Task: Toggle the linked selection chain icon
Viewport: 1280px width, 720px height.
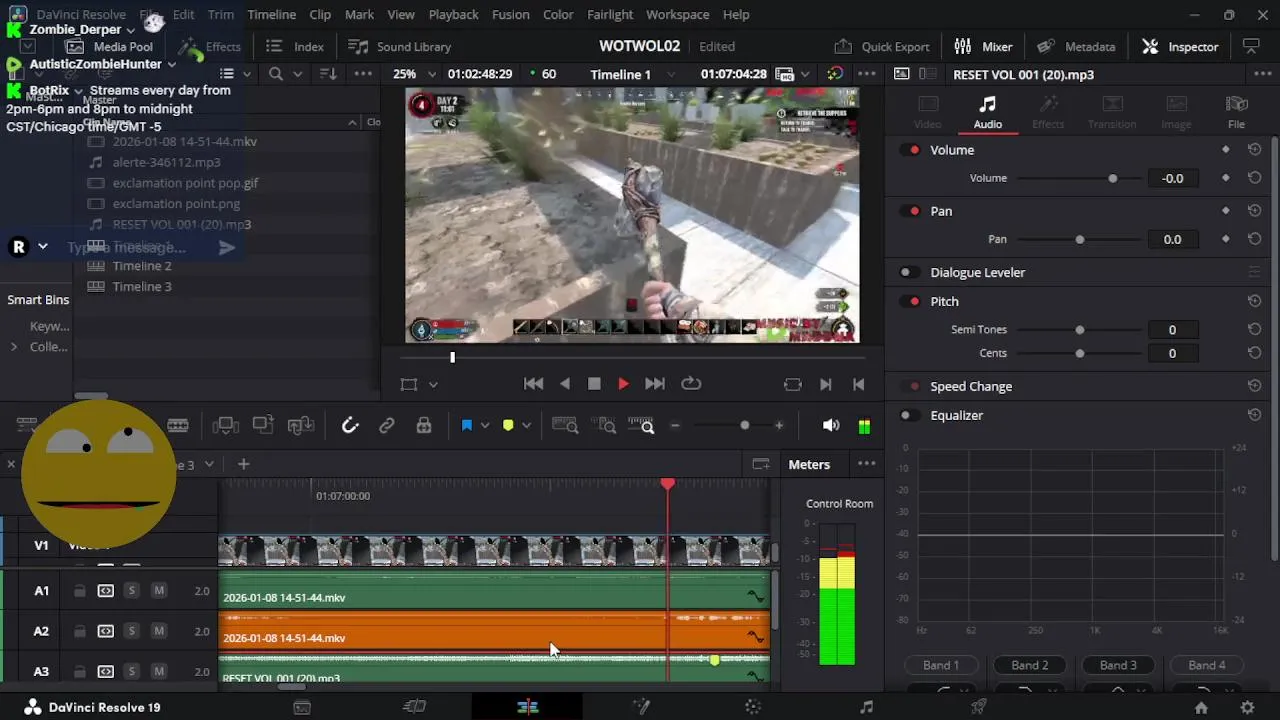Action: 387,426
